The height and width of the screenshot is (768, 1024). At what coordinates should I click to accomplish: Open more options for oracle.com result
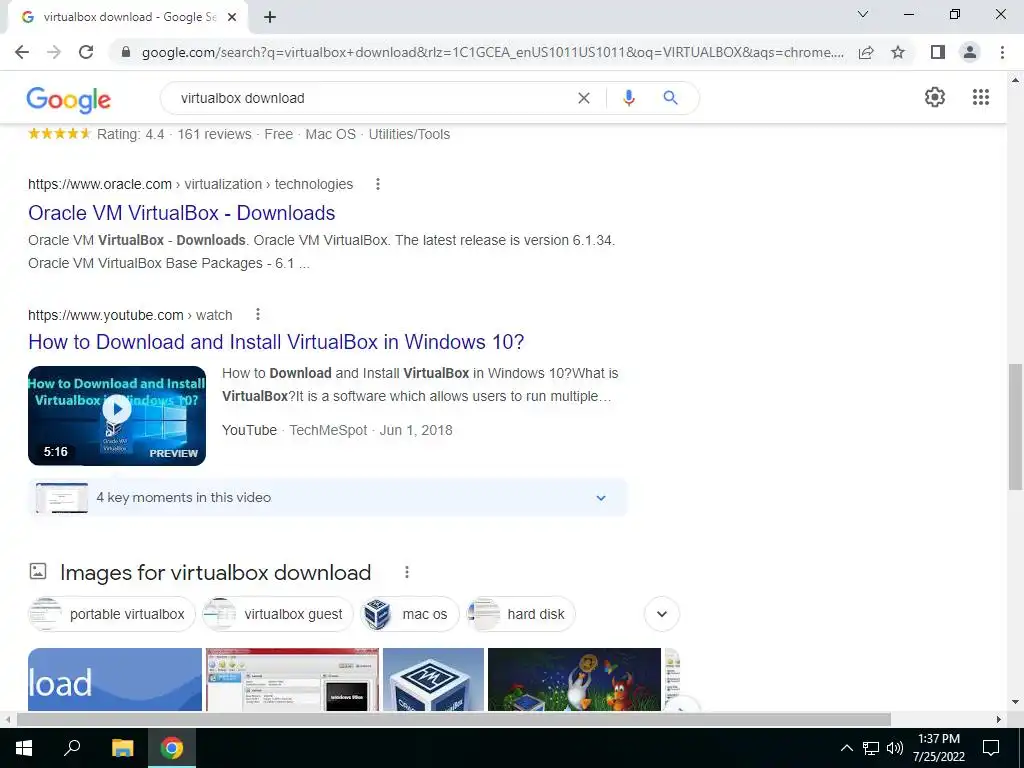point(377,184)
